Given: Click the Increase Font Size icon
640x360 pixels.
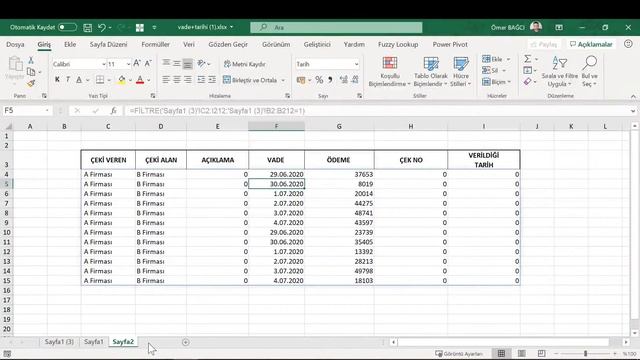Looking at the screenshot, I should (137, 63).
